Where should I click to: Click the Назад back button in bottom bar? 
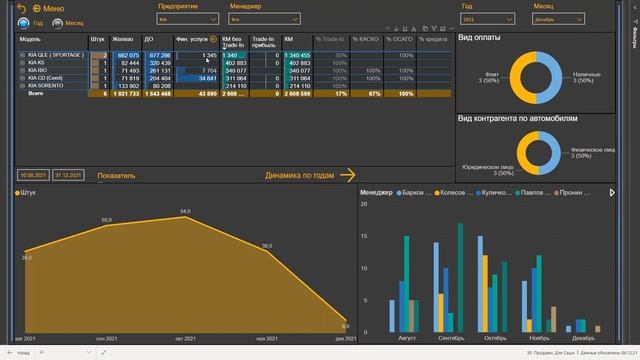[18, 353]
